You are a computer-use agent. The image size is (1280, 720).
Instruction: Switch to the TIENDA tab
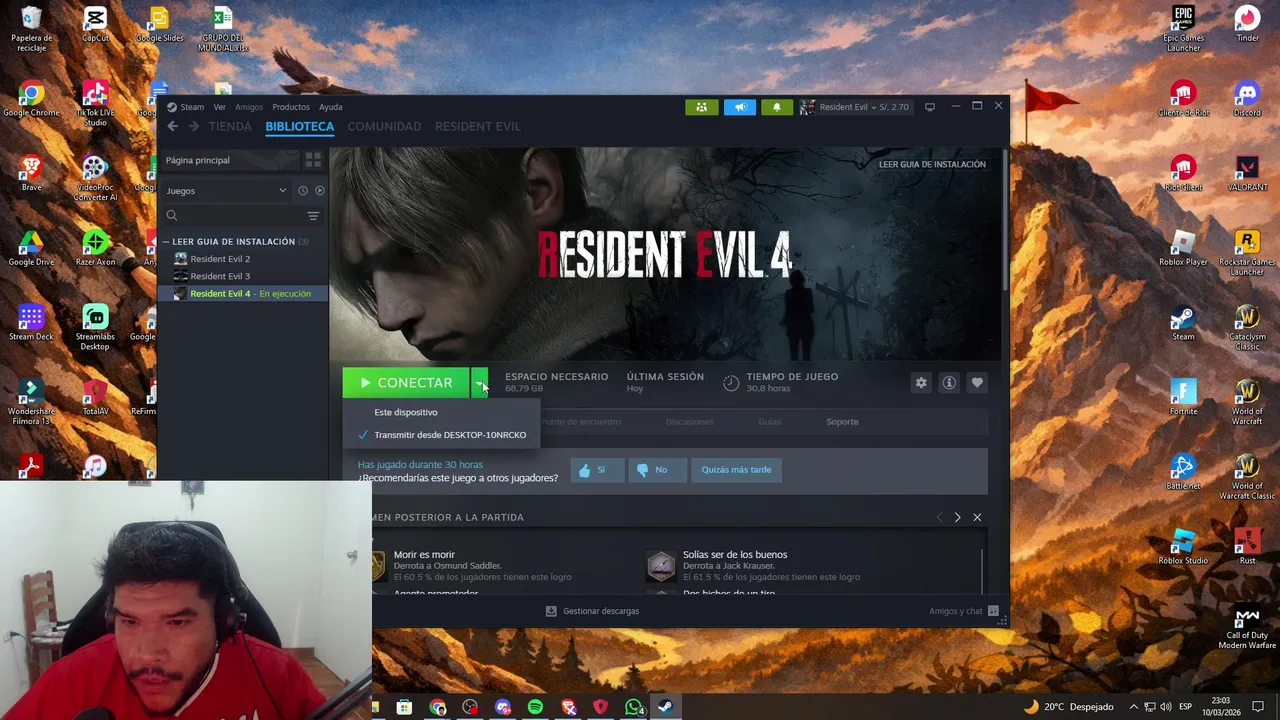[x=230, y=126]
